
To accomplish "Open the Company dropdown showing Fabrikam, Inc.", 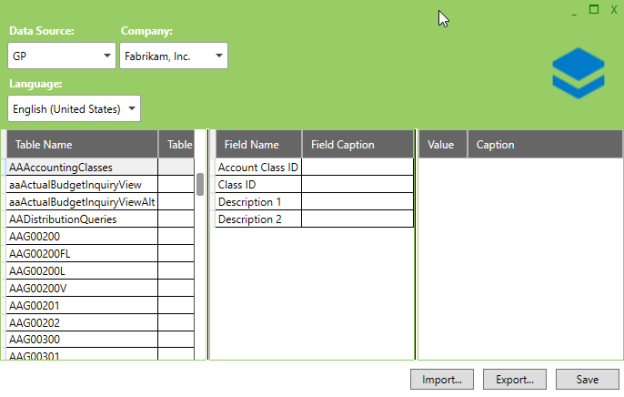I will [x=174, y=56].
